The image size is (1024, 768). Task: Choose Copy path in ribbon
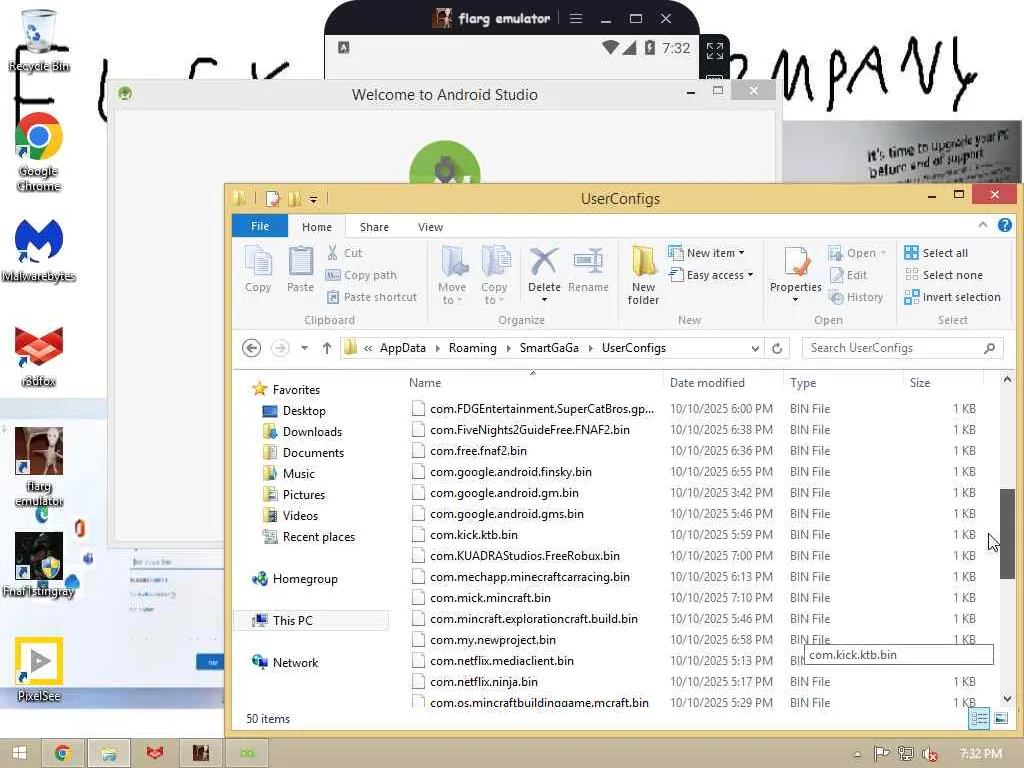coord(361,275)
